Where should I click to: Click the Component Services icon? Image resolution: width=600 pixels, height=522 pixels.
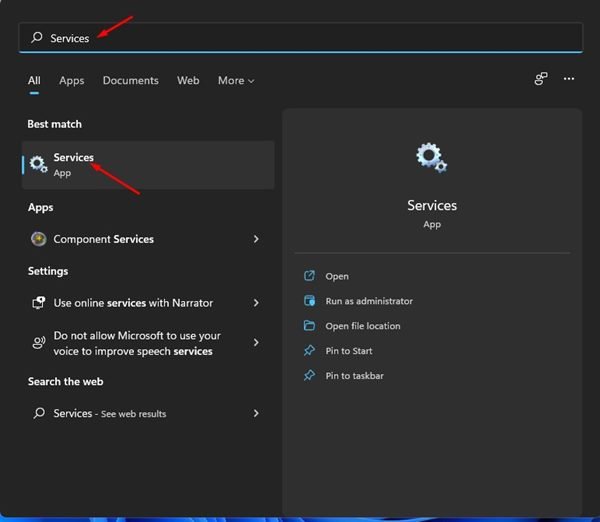click(x=39, y=239)
